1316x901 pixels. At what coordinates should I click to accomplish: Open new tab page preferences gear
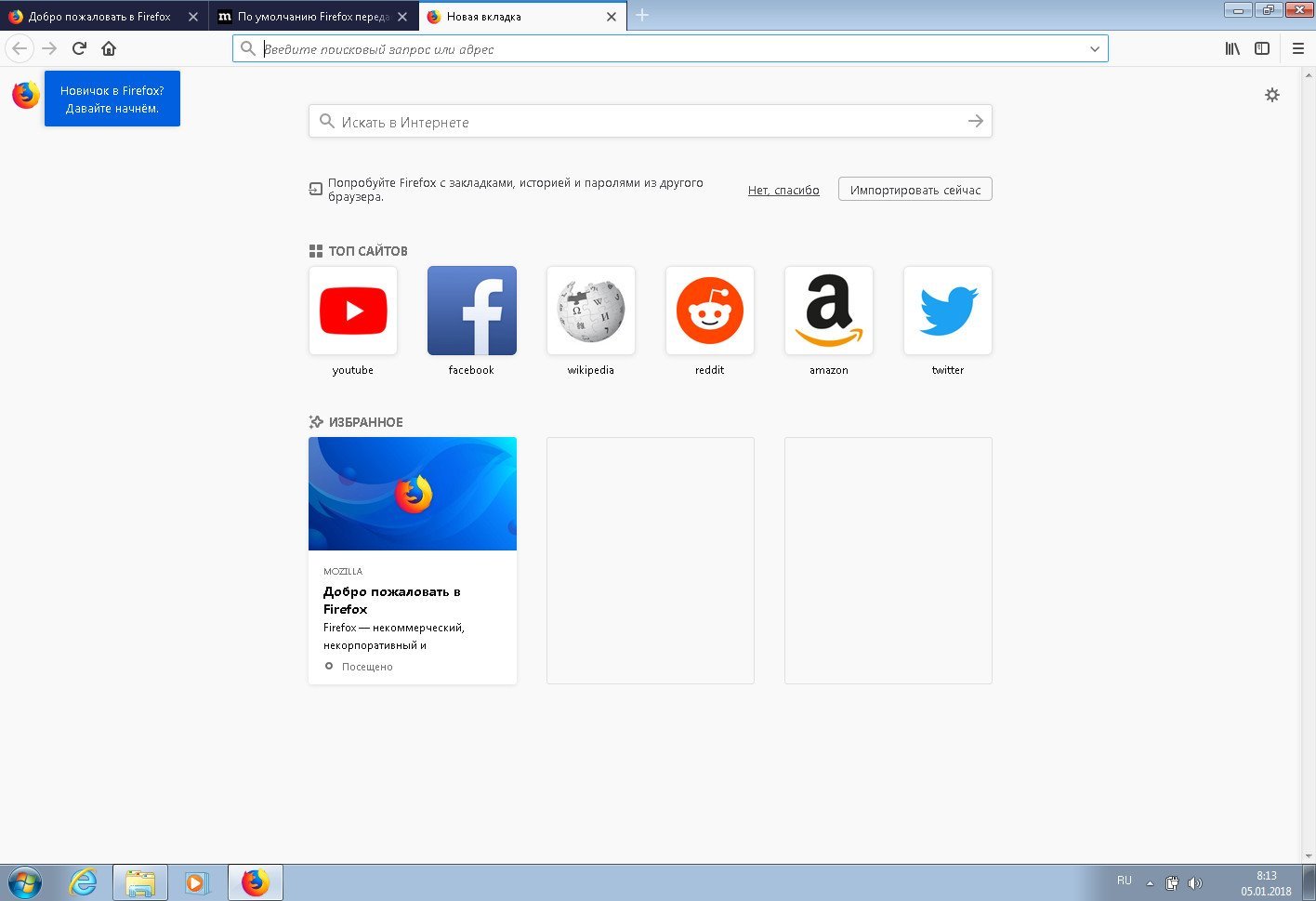(x=1272, y=94)
